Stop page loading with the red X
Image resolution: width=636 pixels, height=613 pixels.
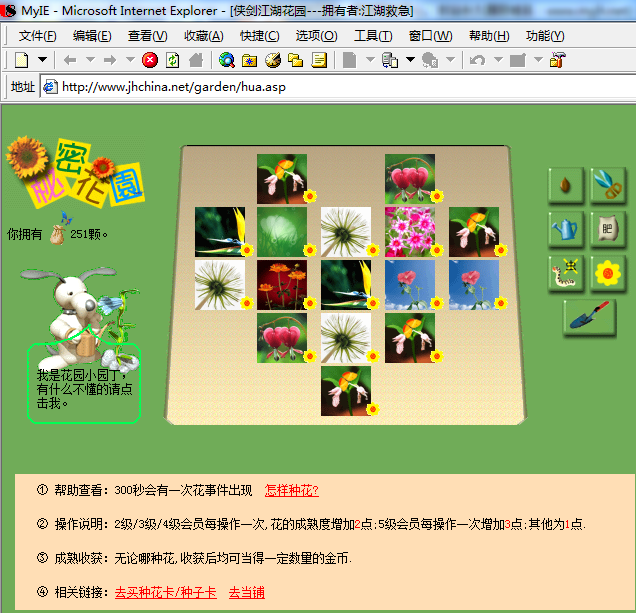tap(150, 60)
